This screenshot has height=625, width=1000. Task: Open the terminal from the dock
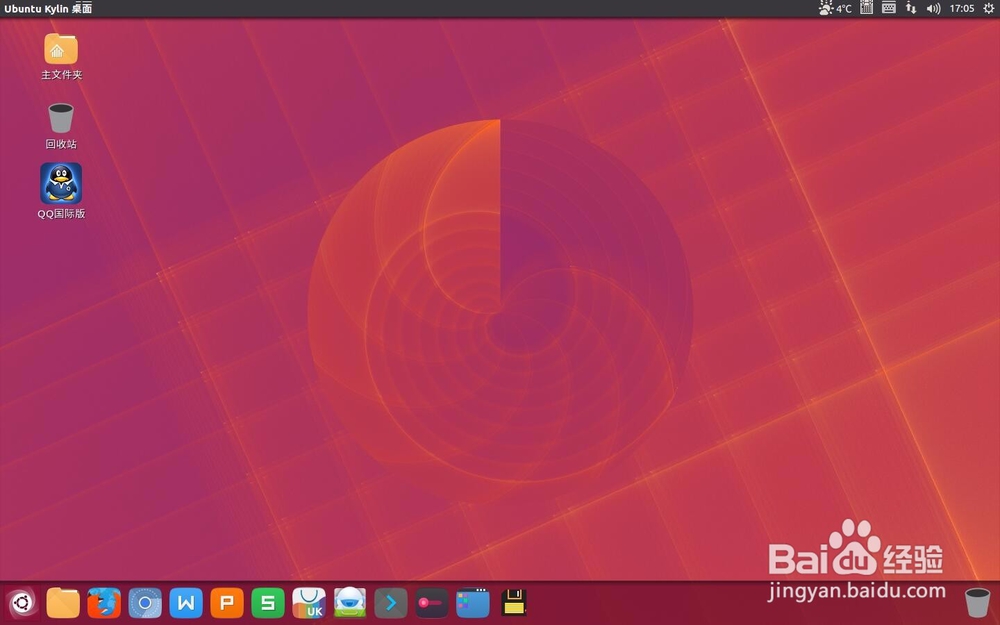click(390, 603)
